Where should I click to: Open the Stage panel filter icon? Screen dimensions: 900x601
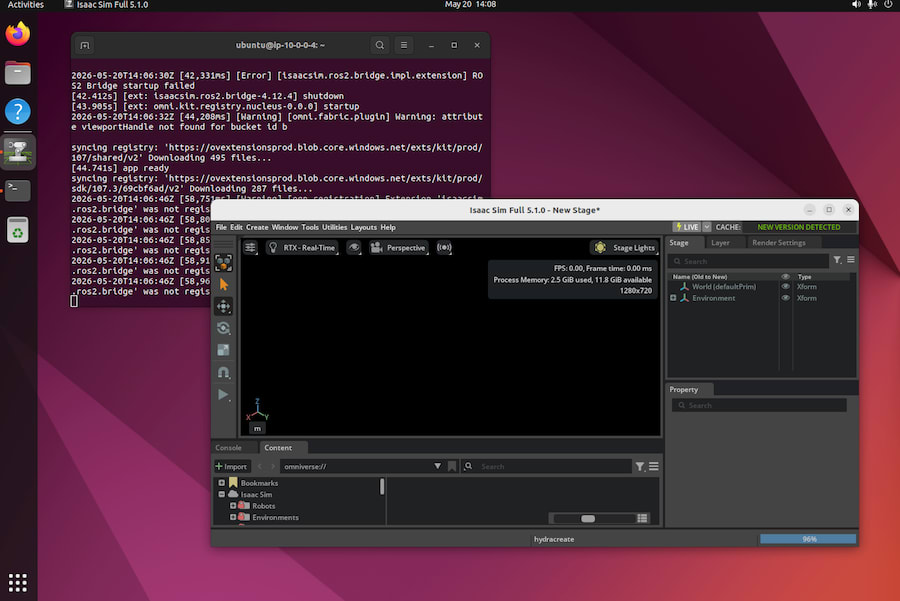837,260
